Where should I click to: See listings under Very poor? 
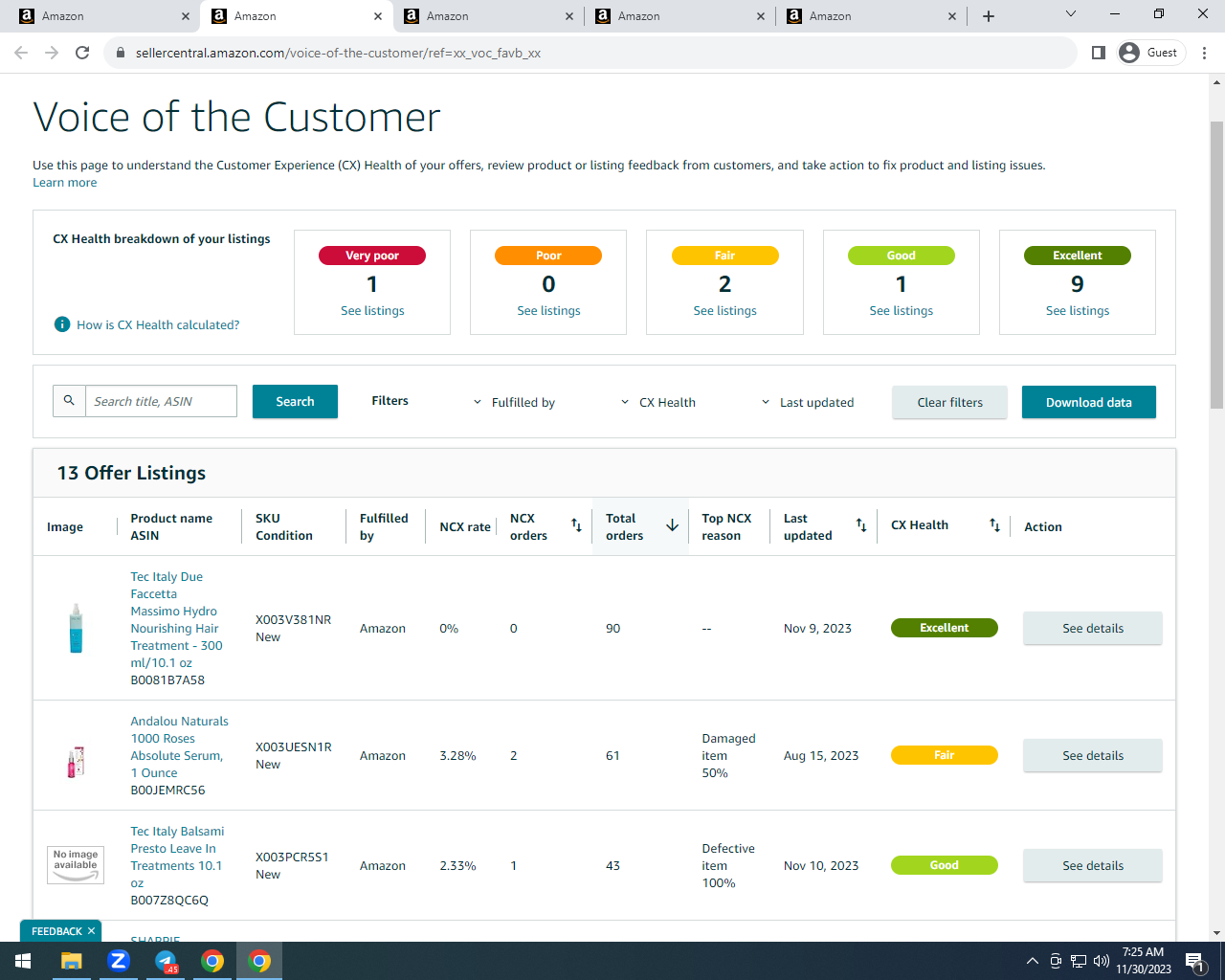coord(372,311)
